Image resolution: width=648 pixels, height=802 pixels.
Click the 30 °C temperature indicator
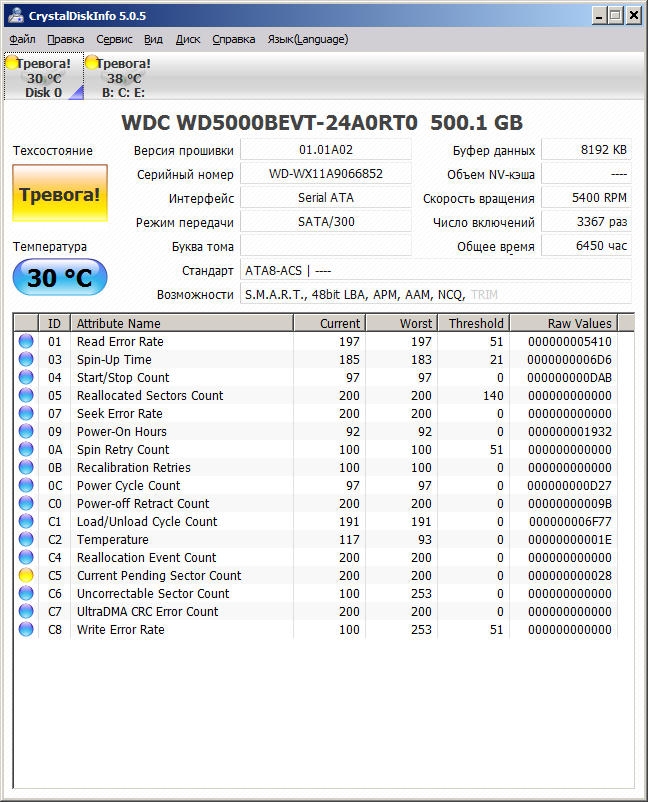(60, 278)
